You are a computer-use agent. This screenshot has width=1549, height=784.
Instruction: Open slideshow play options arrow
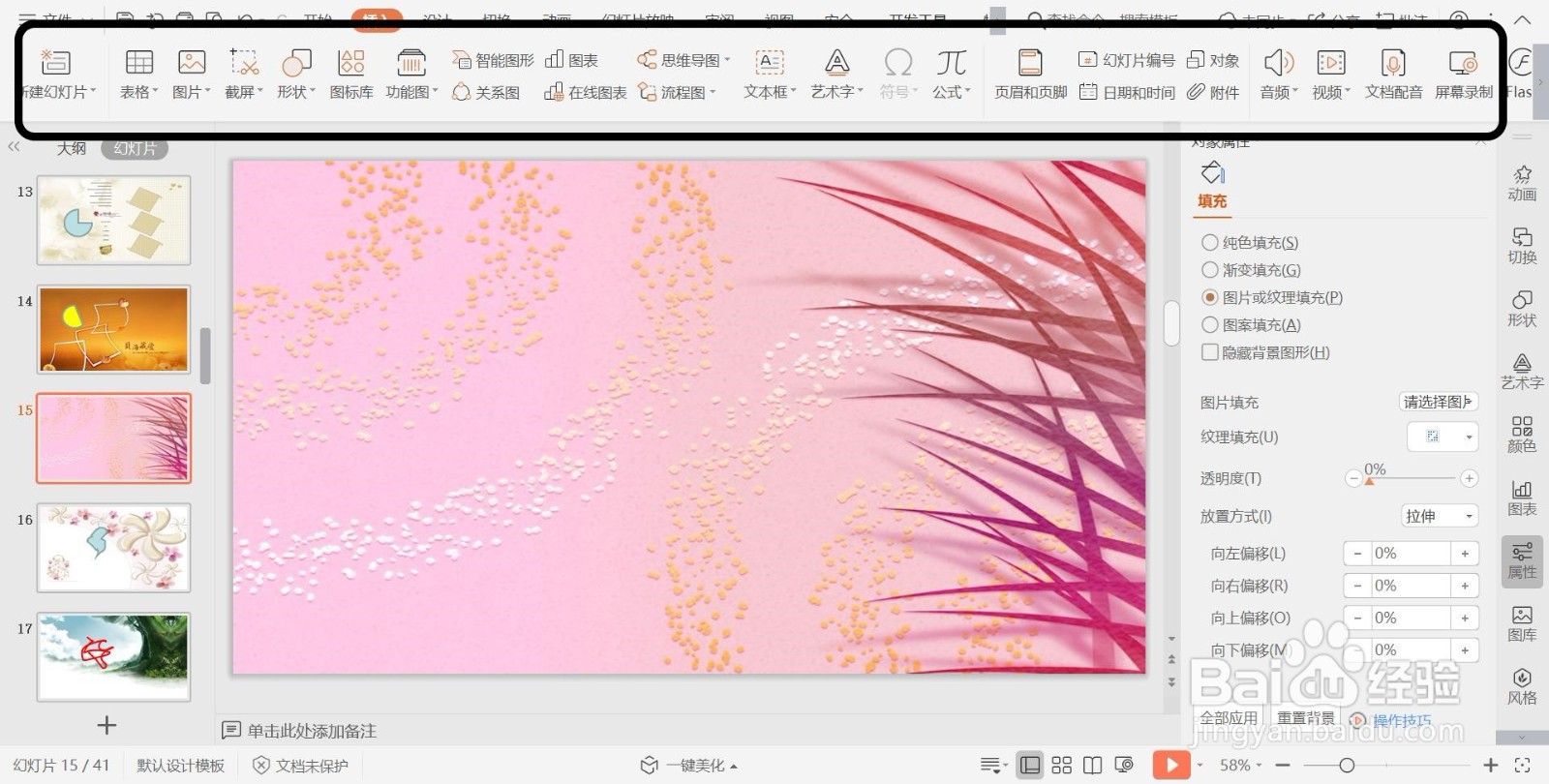pos(1200,766)
